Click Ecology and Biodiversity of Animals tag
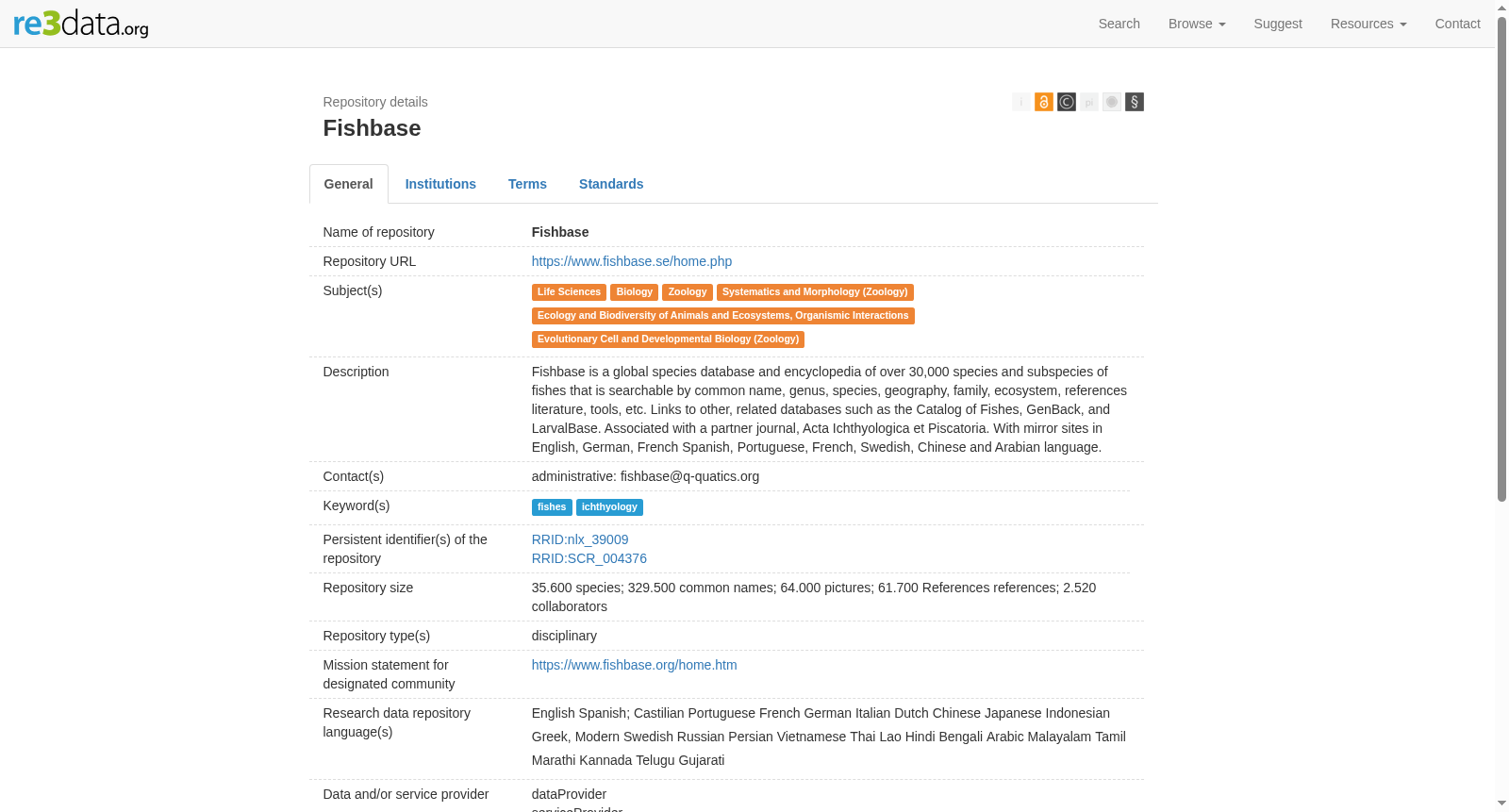The height and width of the screenshot is (812, 1509). 722,316
